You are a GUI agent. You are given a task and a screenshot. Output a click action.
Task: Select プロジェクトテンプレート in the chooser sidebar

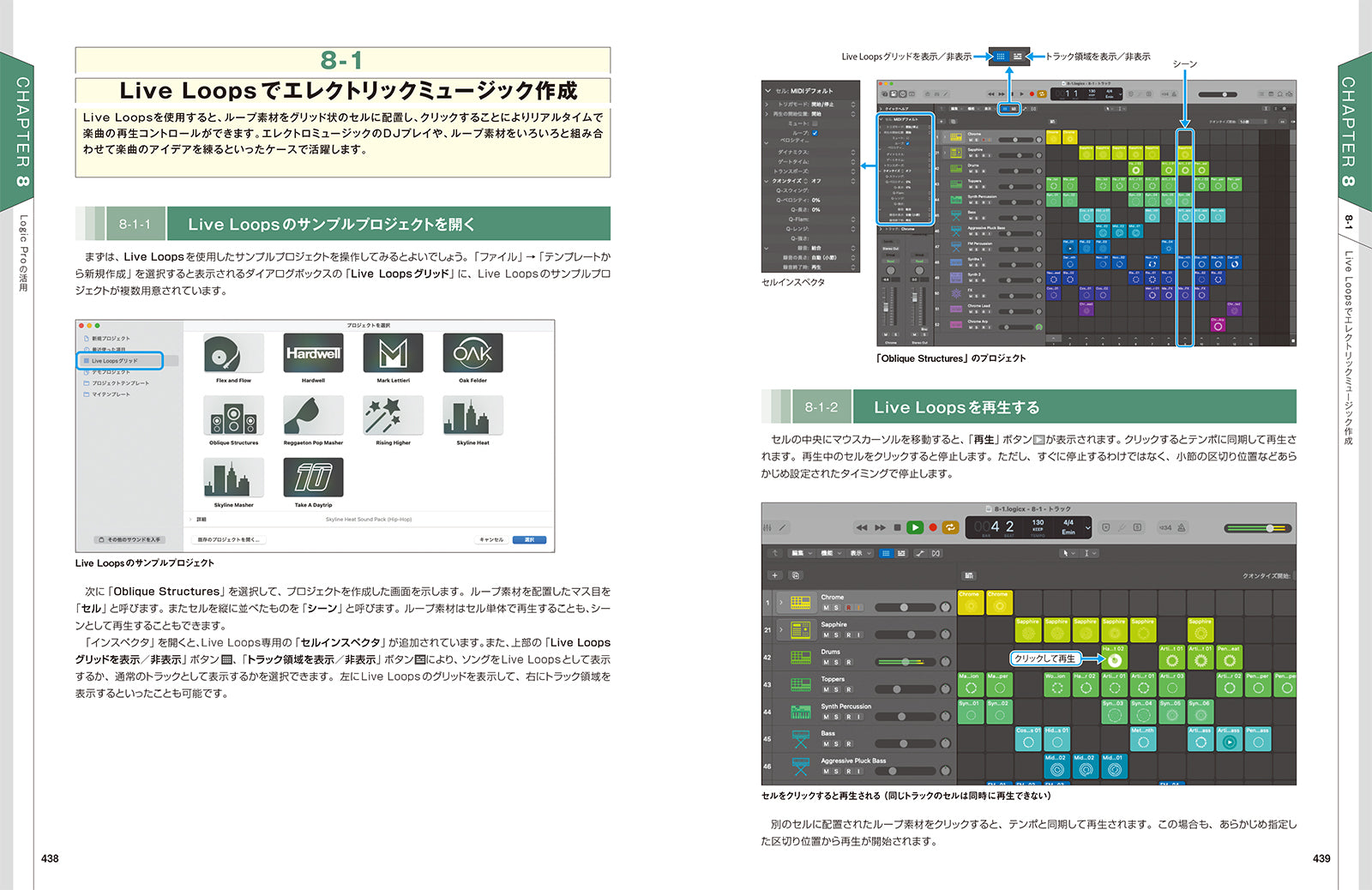117,383
